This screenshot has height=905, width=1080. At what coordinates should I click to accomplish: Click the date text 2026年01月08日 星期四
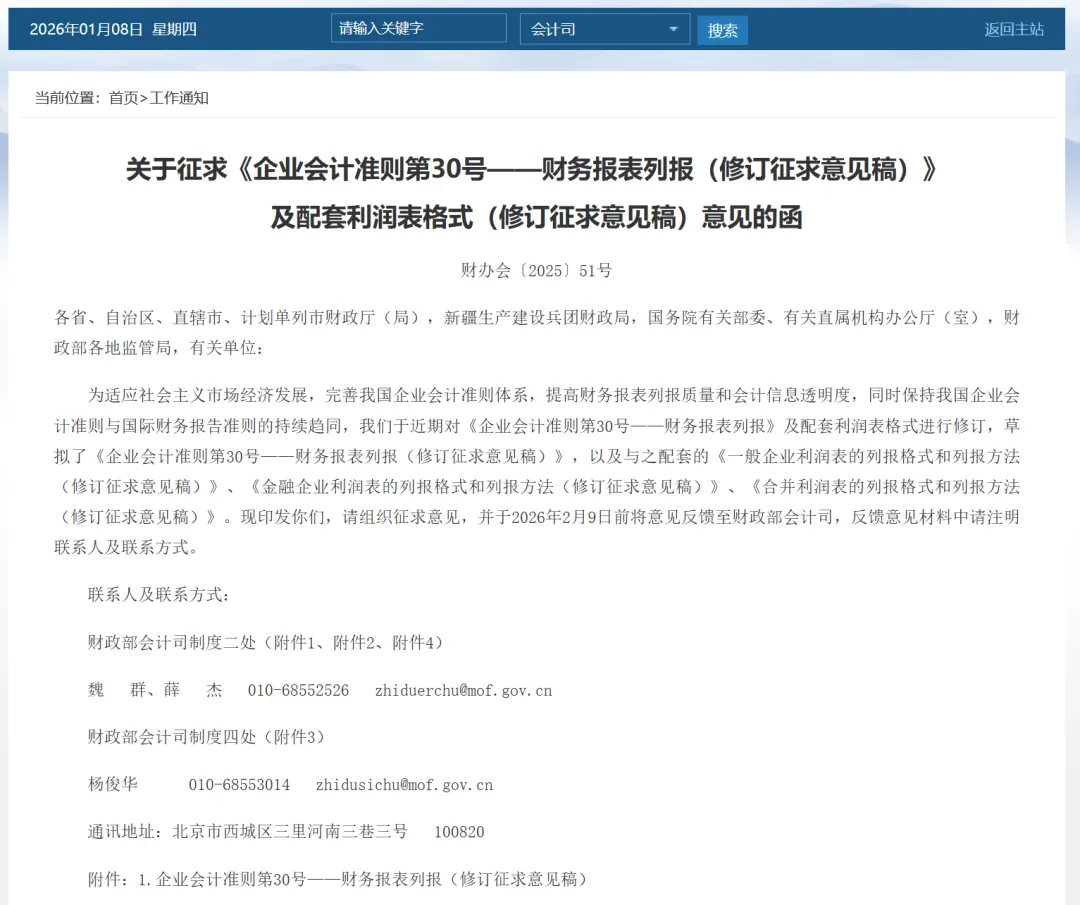113,29
